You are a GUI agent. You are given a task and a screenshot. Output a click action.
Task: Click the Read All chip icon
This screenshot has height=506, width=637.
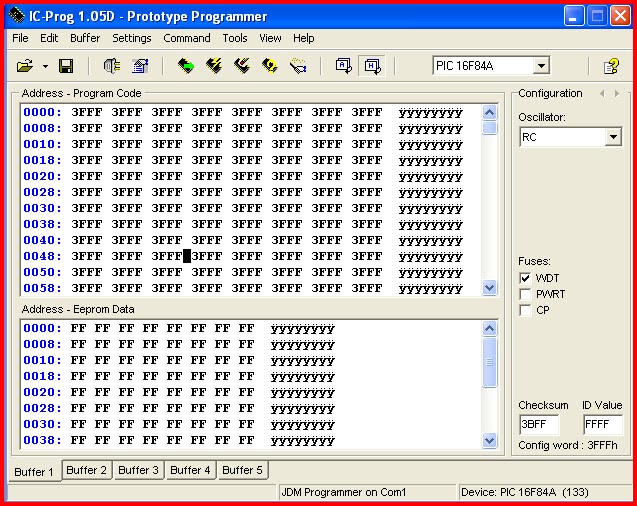tap(186, 66)
